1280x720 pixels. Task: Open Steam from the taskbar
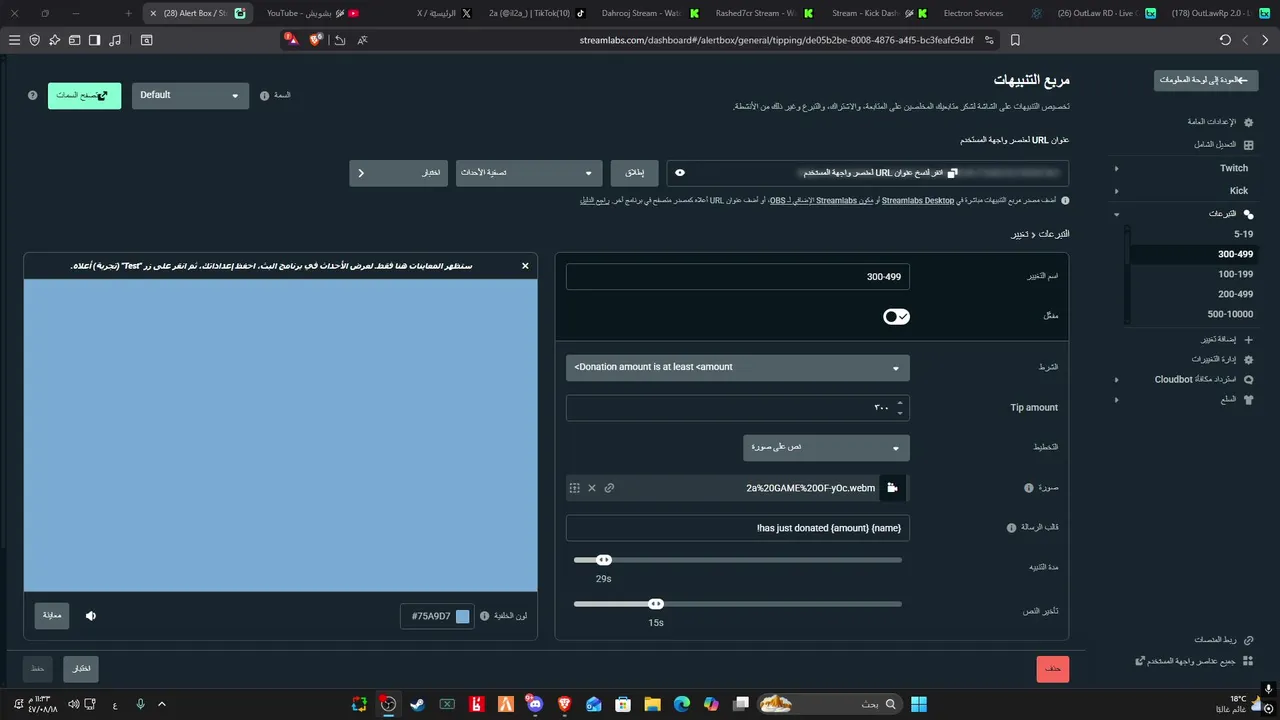point(417,704)
